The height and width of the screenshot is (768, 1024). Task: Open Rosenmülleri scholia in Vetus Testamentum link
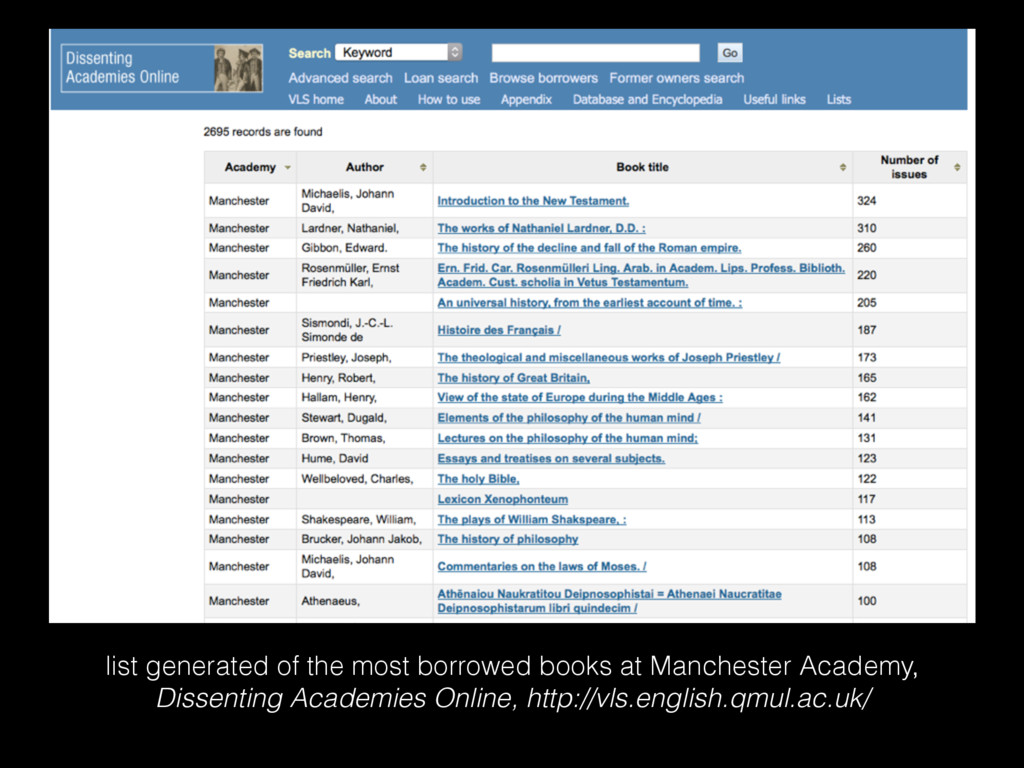click(641, 275)
